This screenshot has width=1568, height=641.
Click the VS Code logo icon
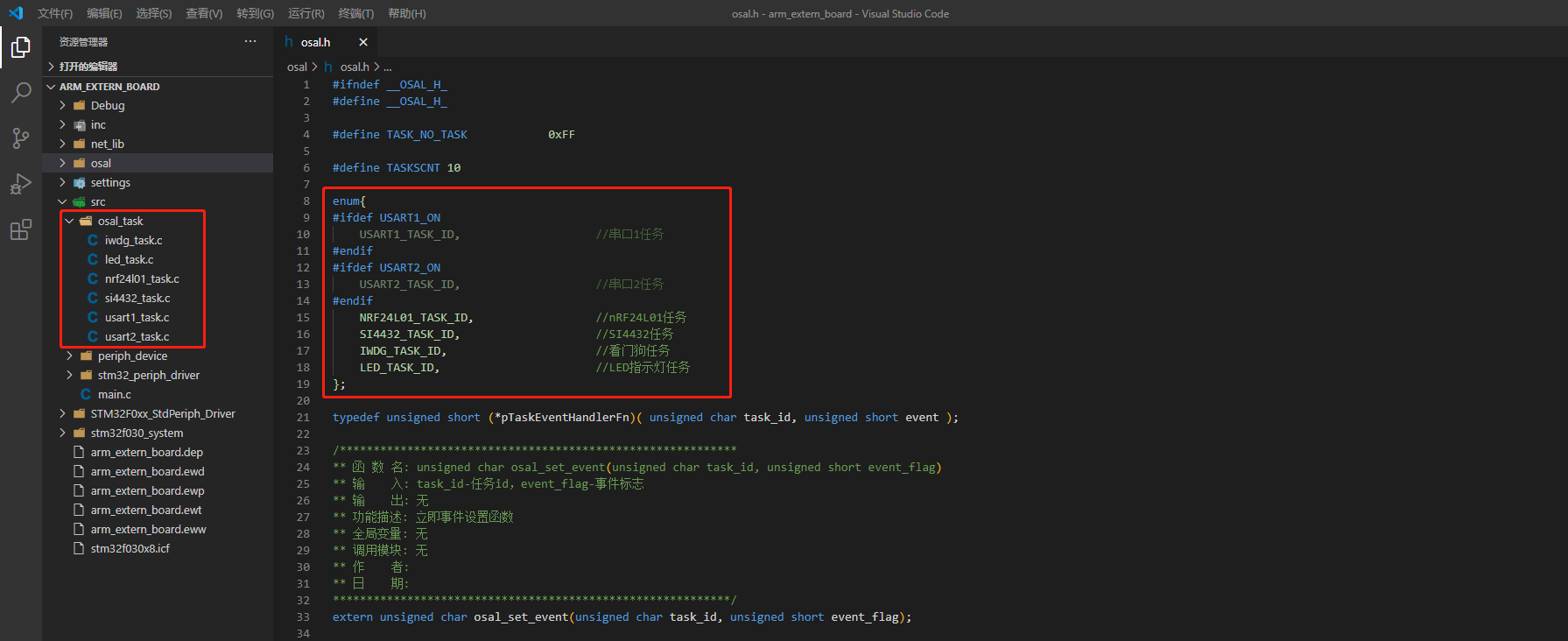tap(16, 13)
